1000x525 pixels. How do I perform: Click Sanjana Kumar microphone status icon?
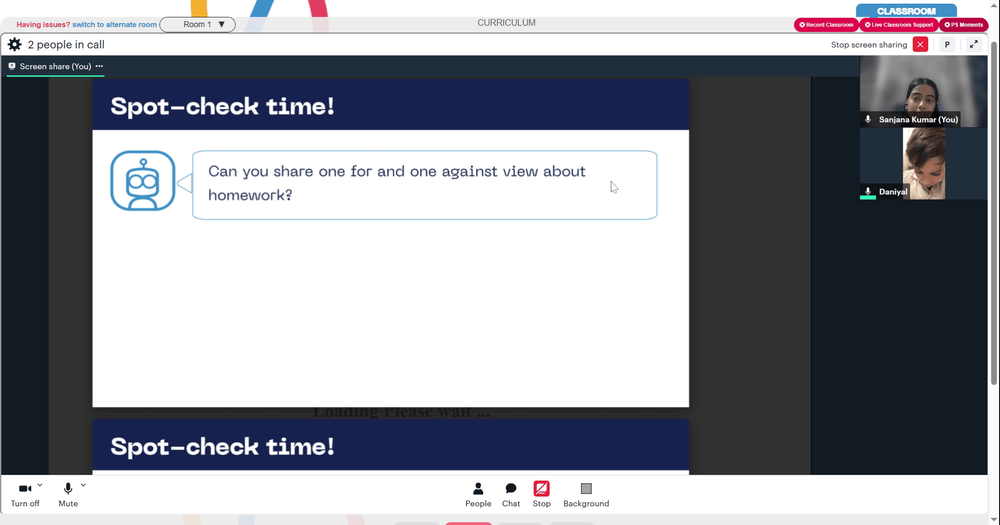coord(868,119)
